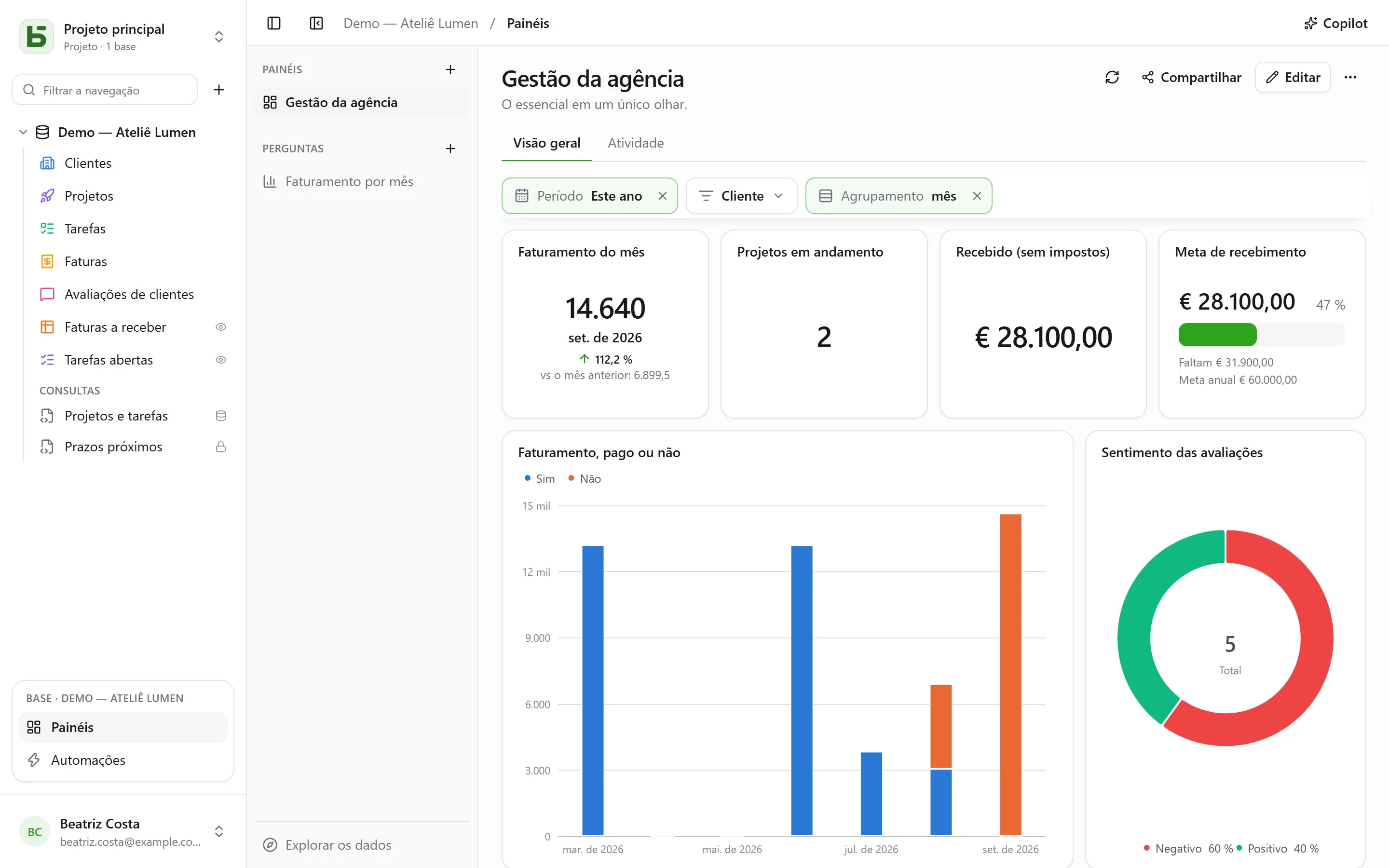Collapse the secondary panel icon
1389x868 pixels.
[316, 23]
